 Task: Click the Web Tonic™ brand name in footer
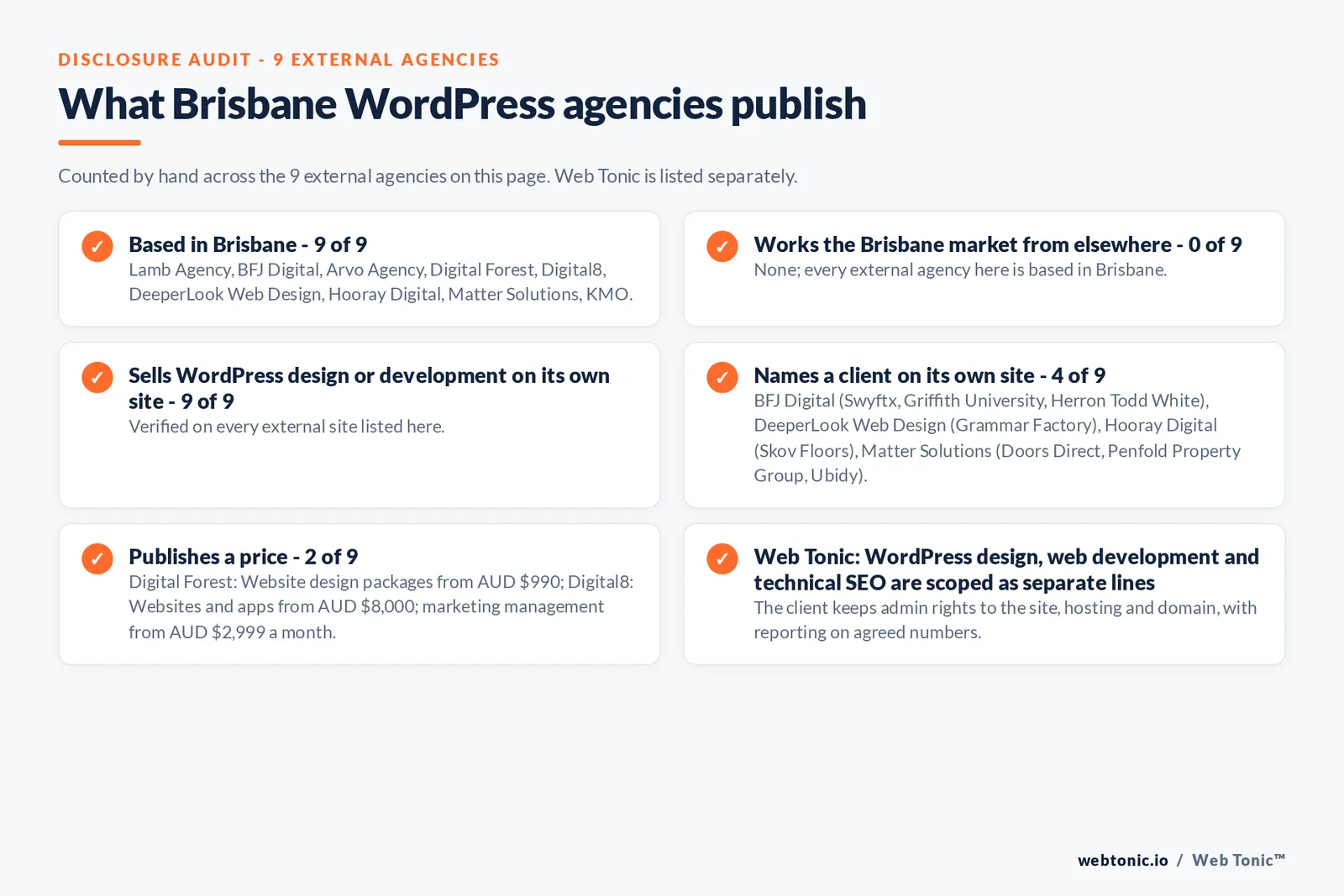(1239, 860)
